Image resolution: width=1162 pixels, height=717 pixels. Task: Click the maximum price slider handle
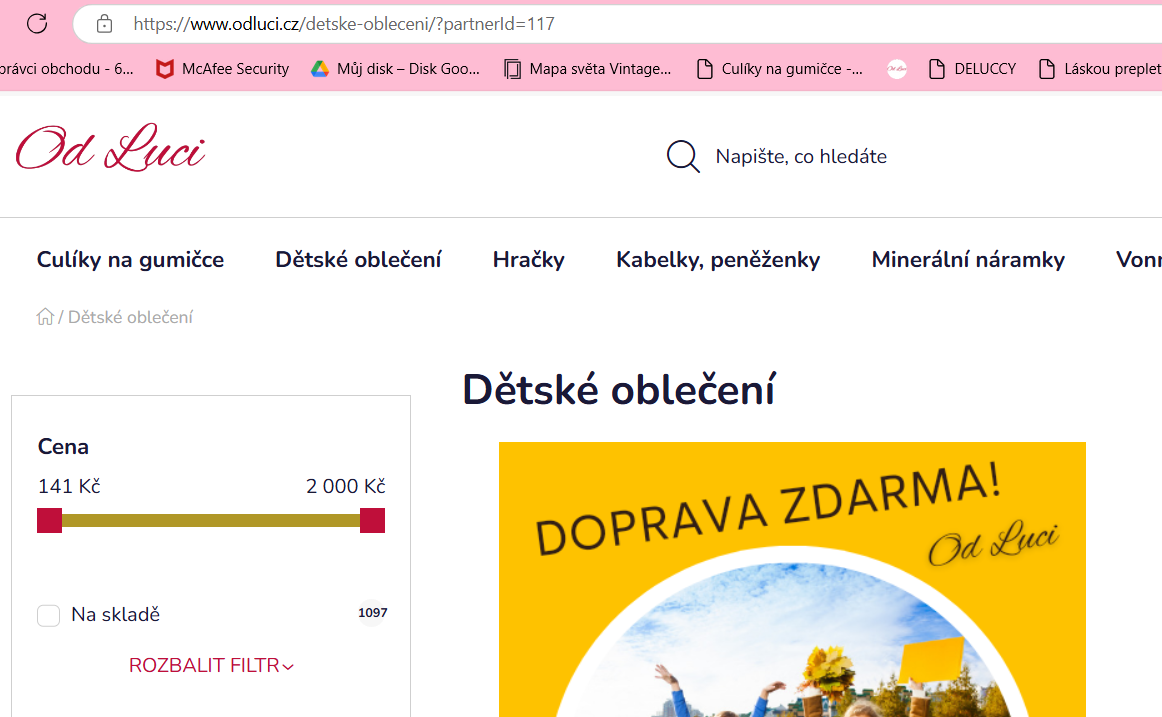pyautogui.click(x=373, y=521)
